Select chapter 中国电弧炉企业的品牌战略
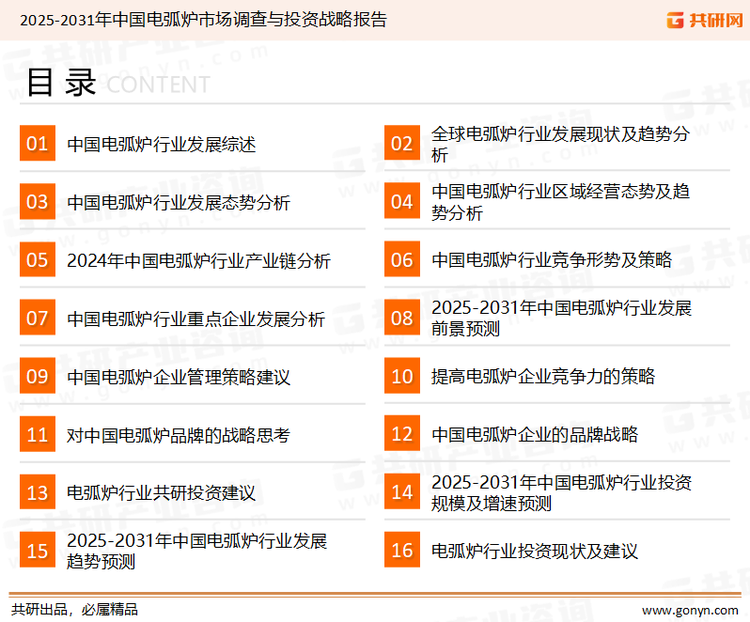The width and height of the screenshot is (750, 622). (534, 434)
